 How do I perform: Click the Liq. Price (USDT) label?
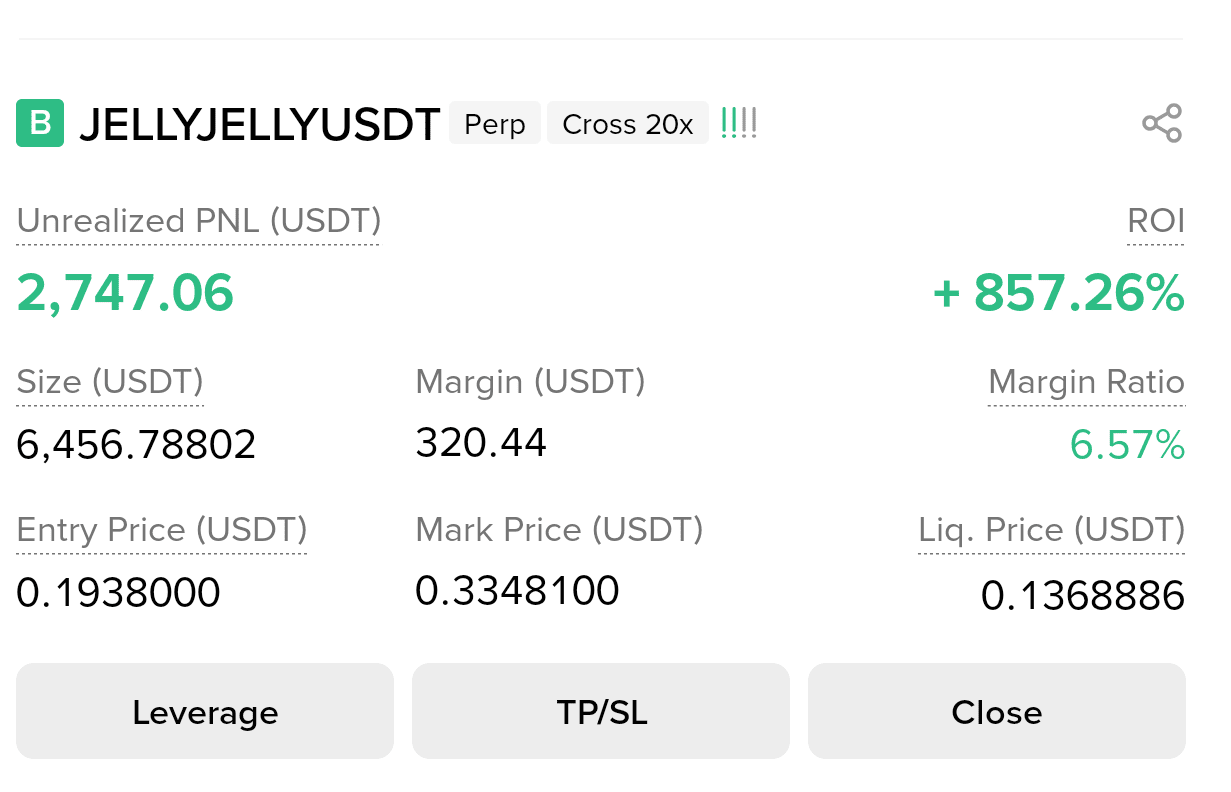pyautogui.click(x=1052, y=530)
